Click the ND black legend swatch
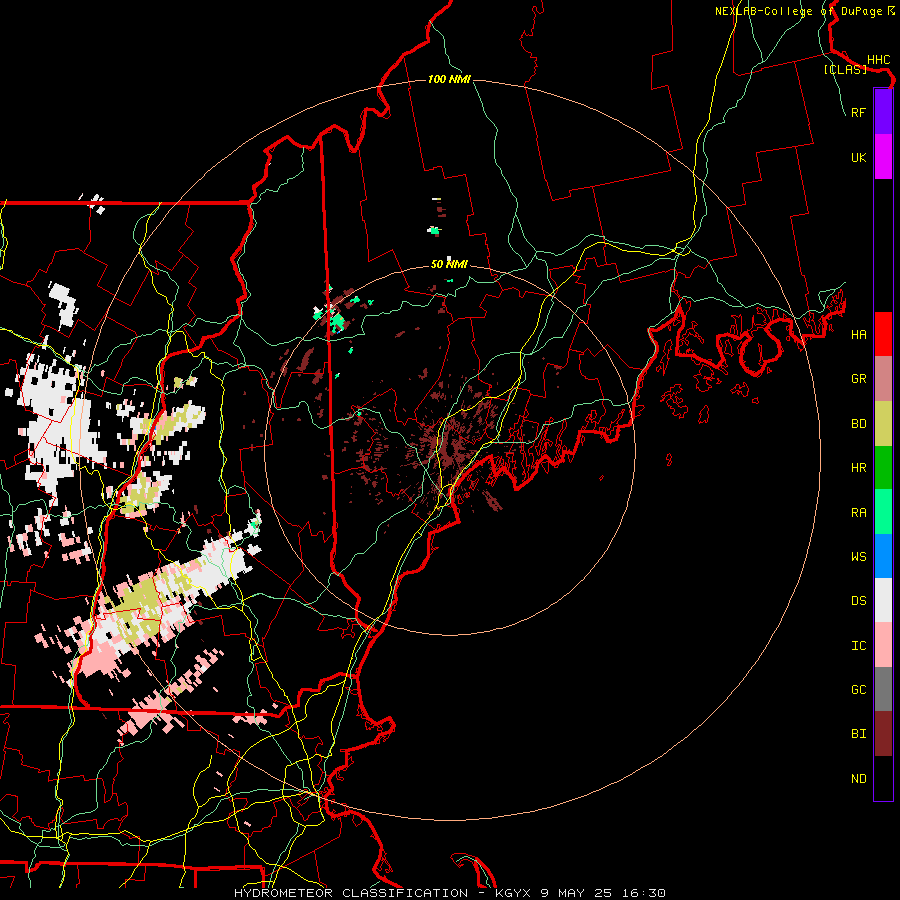 [x=883, y=778]
